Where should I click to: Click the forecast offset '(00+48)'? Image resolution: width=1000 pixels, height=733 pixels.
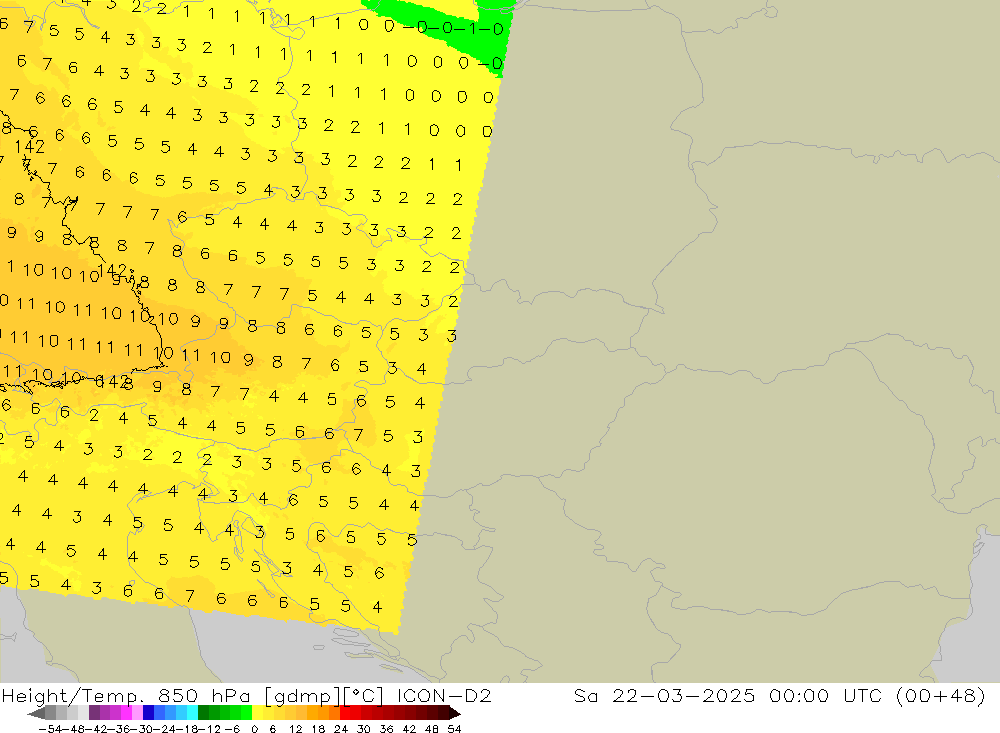pyautogui.click(x=941, y=695)
